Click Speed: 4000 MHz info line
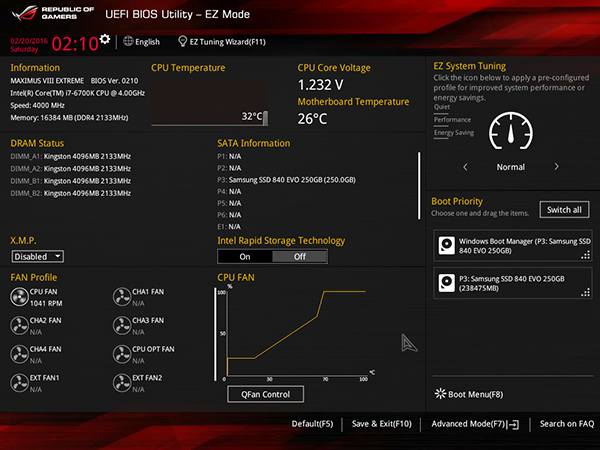Image resolution: width=600 pixels, height=450 pixels. (38, 105)
